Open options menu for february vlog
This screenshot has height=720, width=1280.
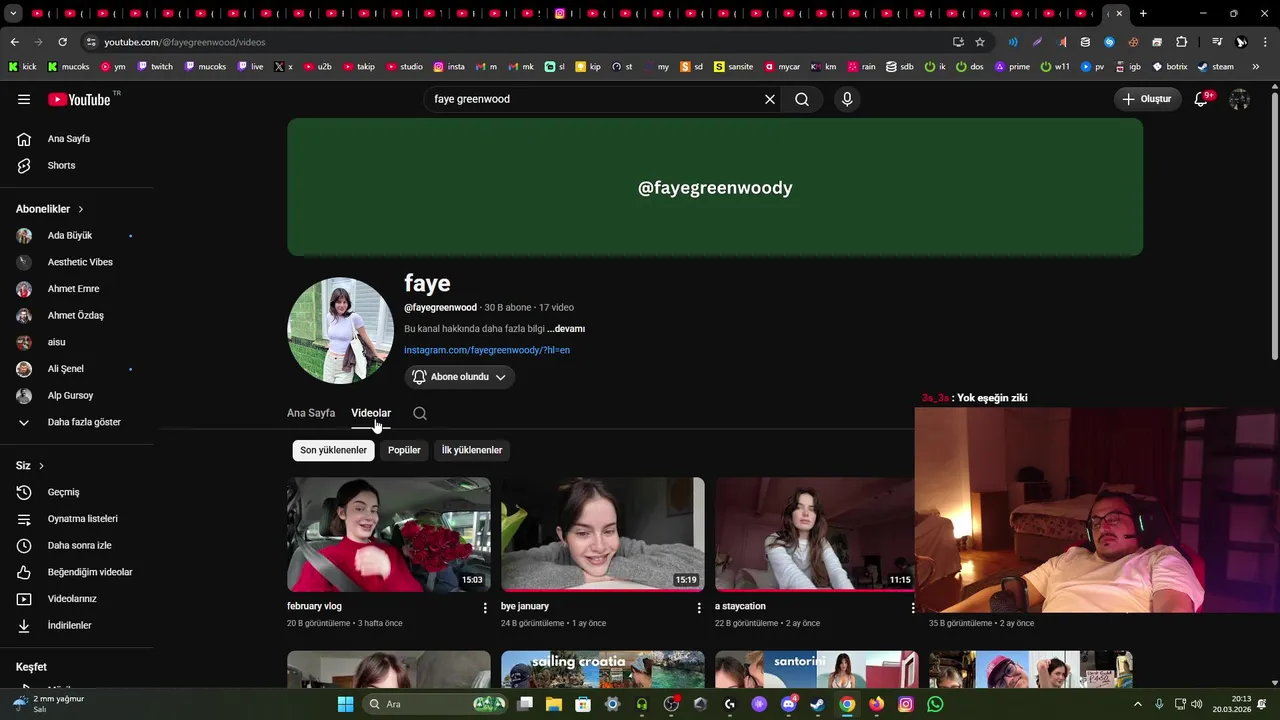tap(485, 608)
